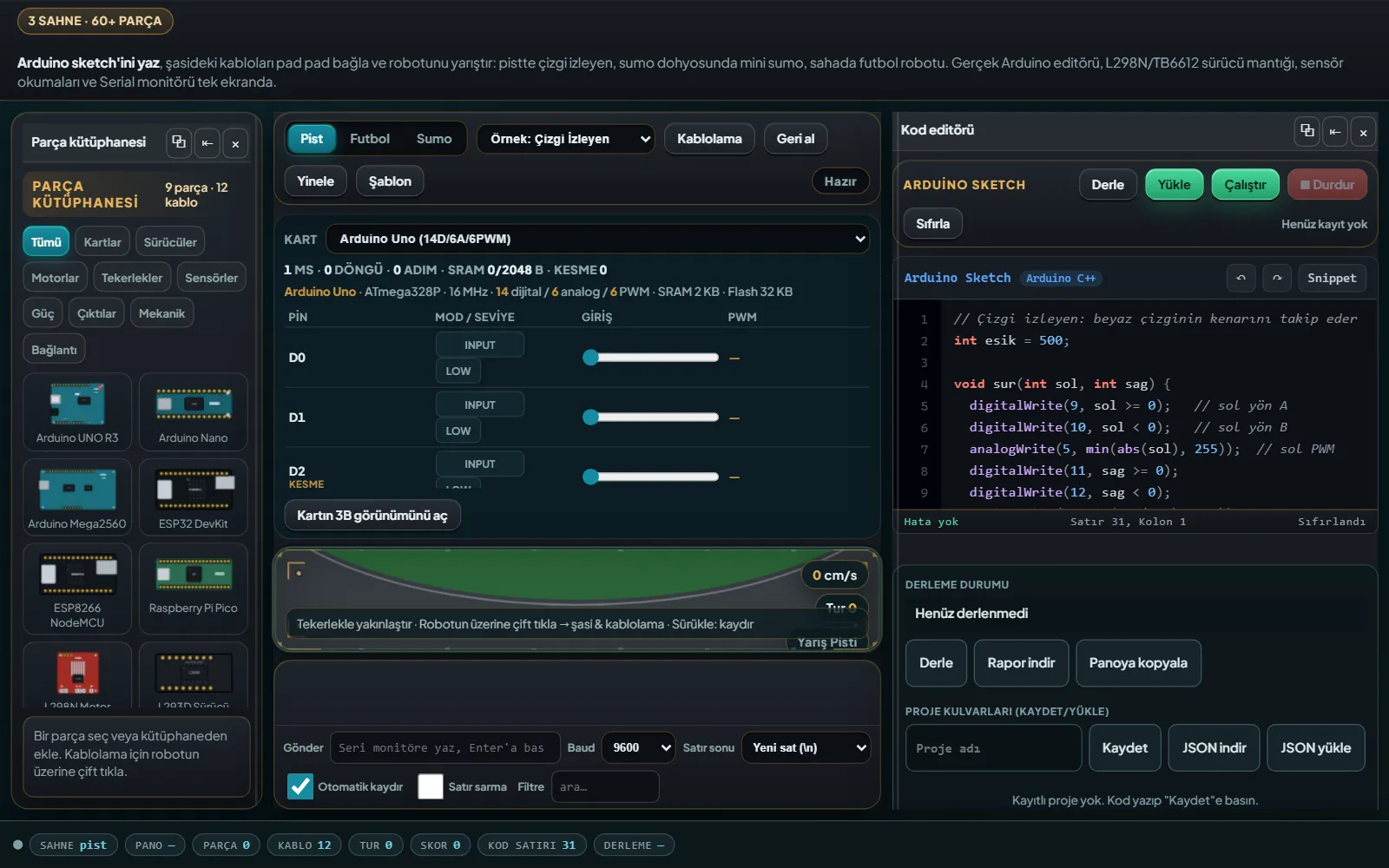Close the Parça kütüphanesi panel

(x=235, y=143)
